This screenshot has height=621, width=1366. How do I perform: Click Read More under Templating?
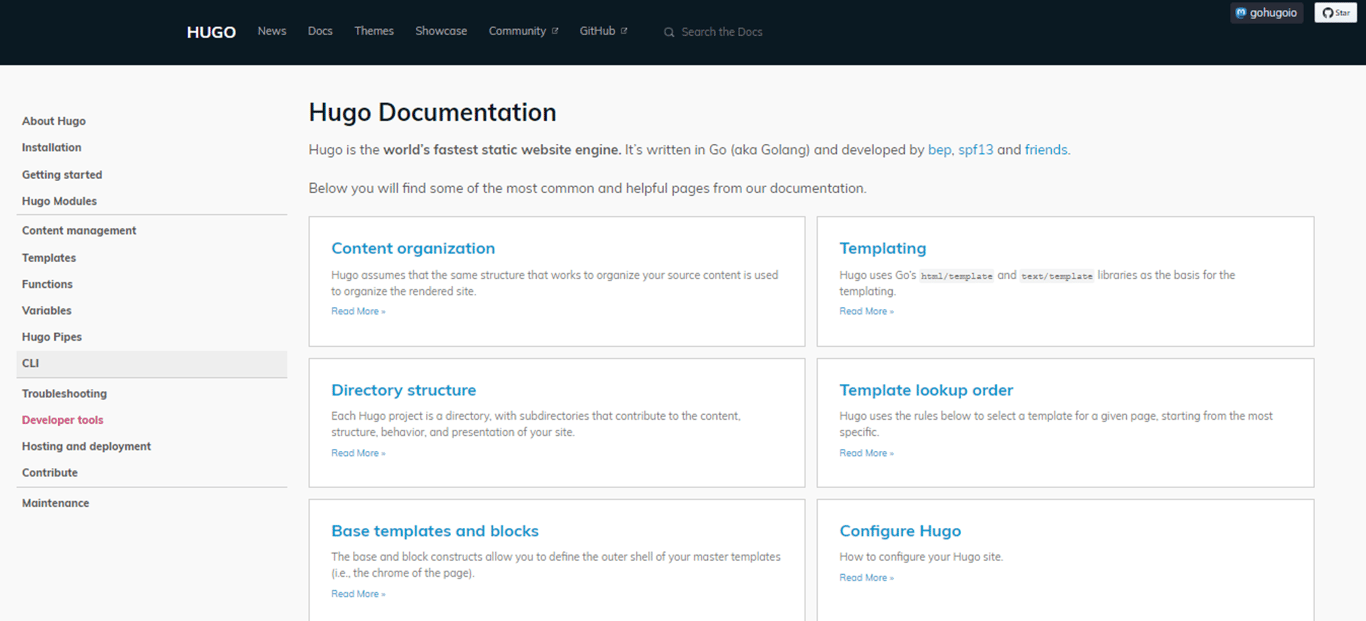[x=867, y=311]
